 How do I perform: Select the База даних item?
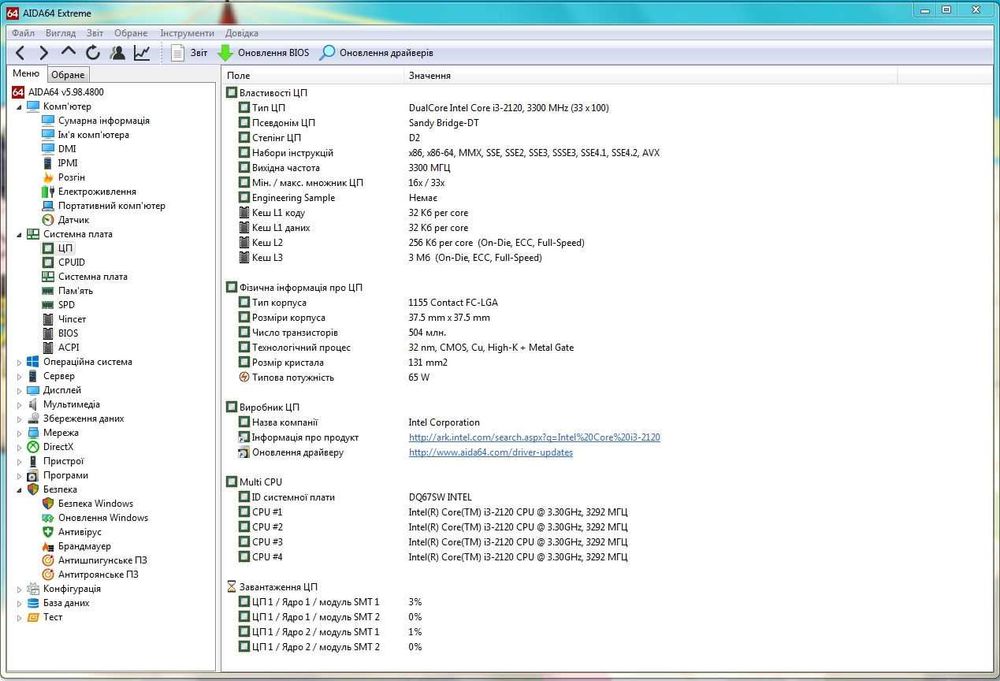(x=66, y=603)
